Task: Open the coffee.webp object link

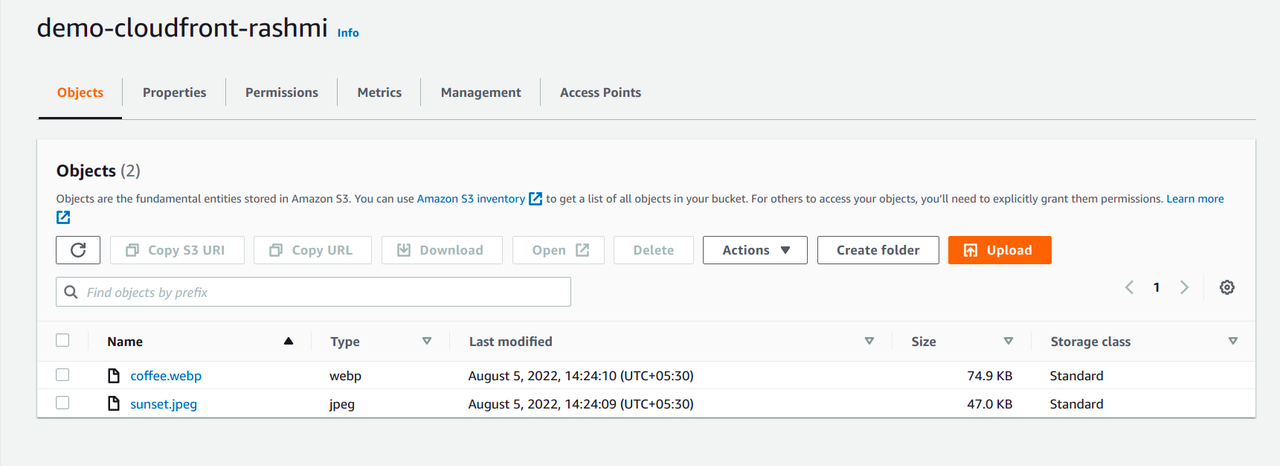Action: (166, 376)
